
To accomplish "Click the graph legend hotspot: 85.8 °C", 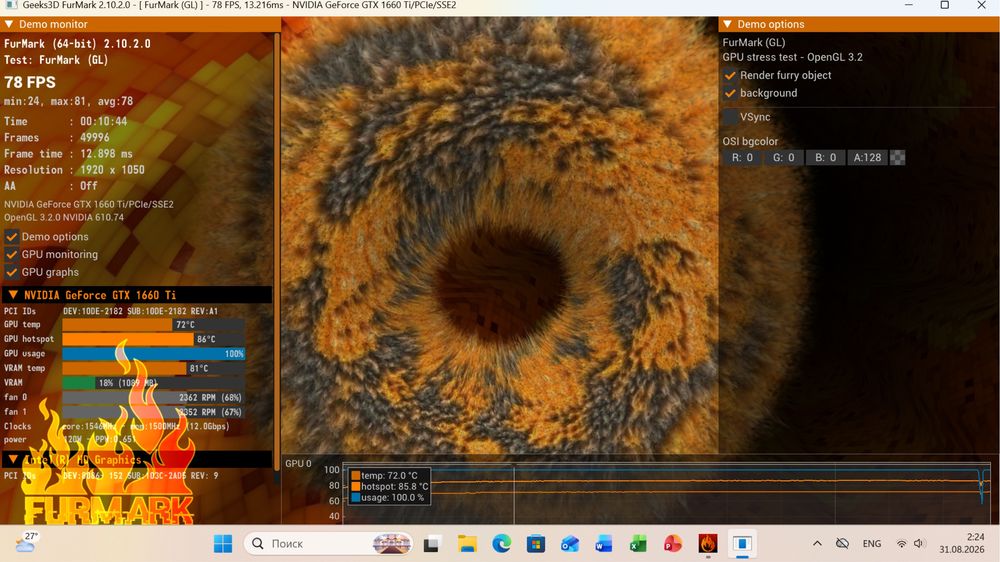I will (x=390, y=487).
